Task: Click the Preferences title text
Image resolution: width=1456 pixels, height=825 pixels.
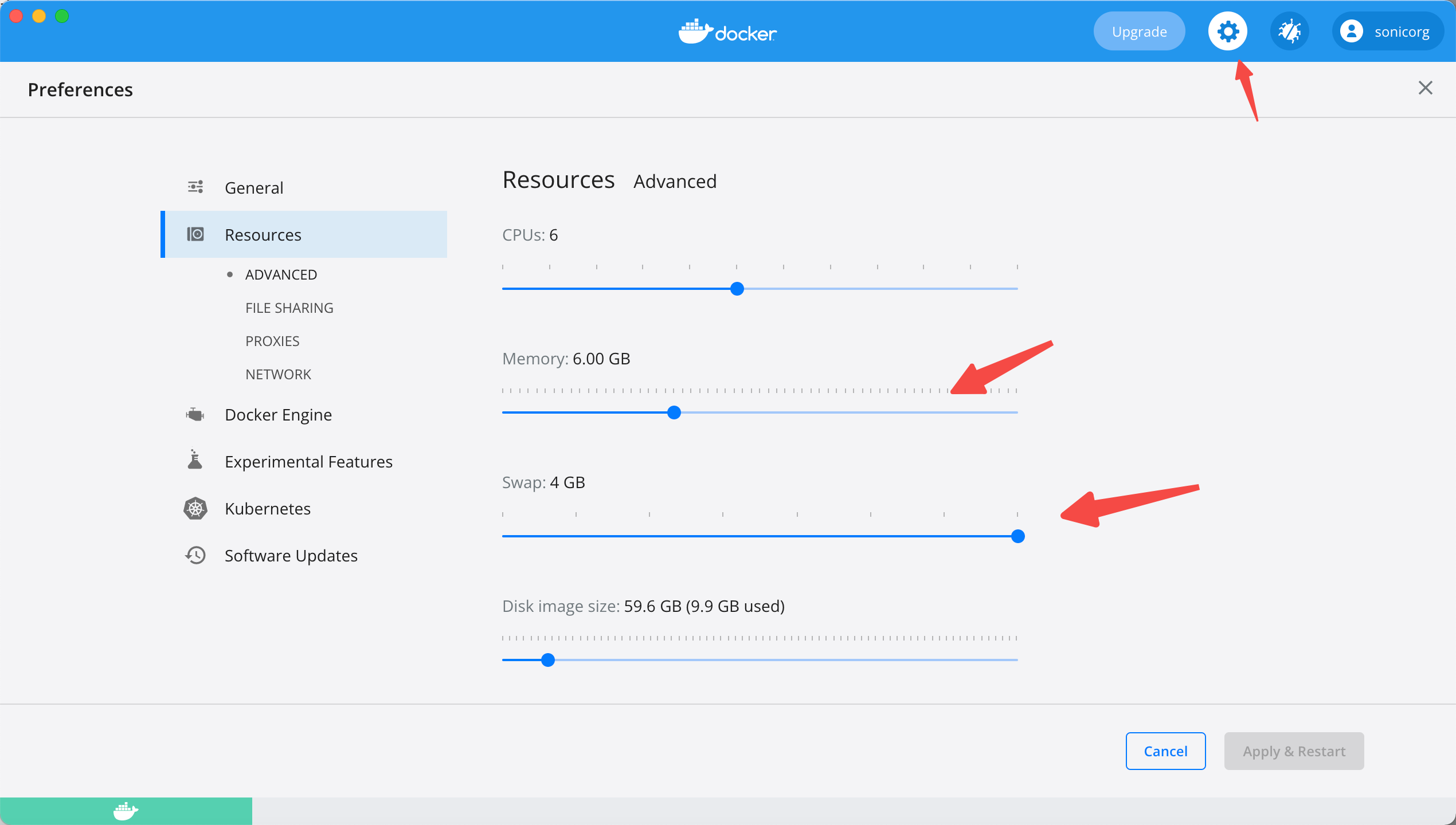Action: coord(80,89)
